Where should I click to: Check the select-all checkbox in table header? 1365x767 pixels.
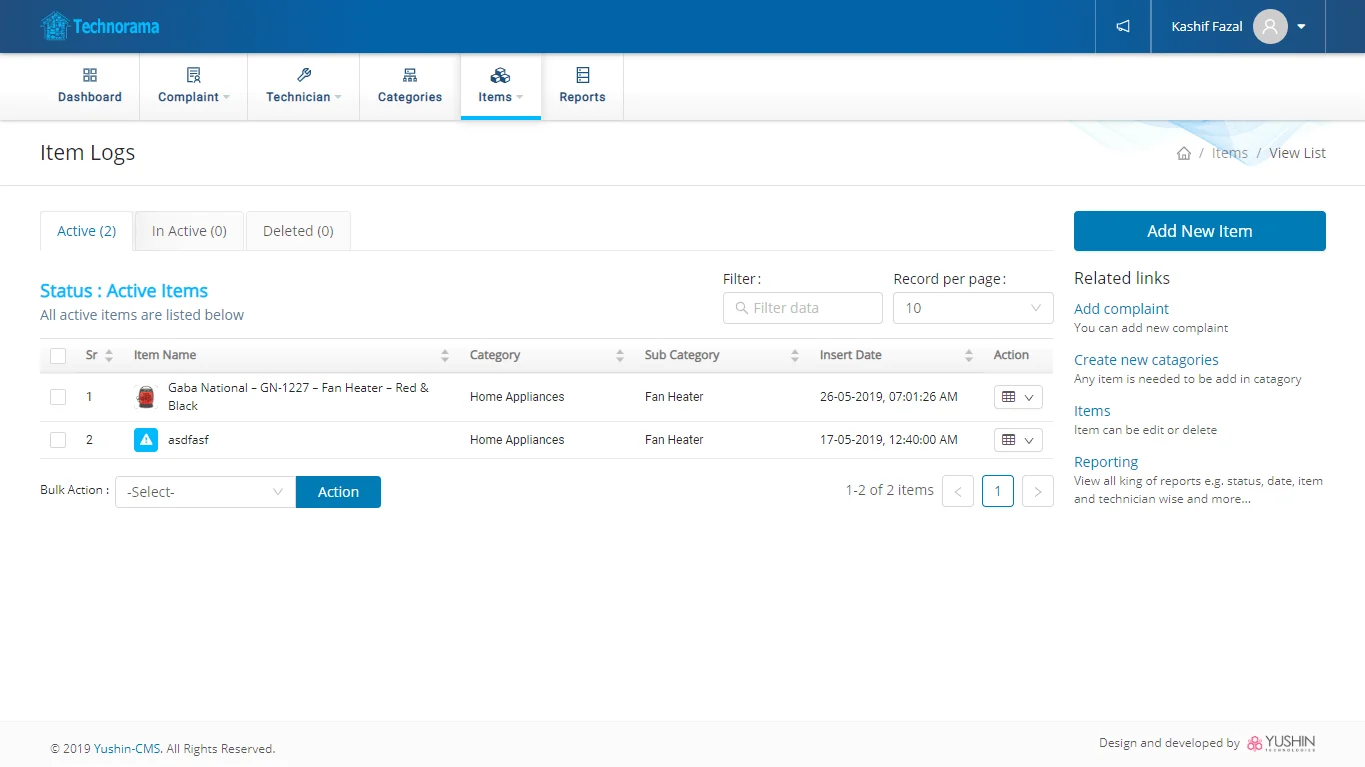[58, 356]
